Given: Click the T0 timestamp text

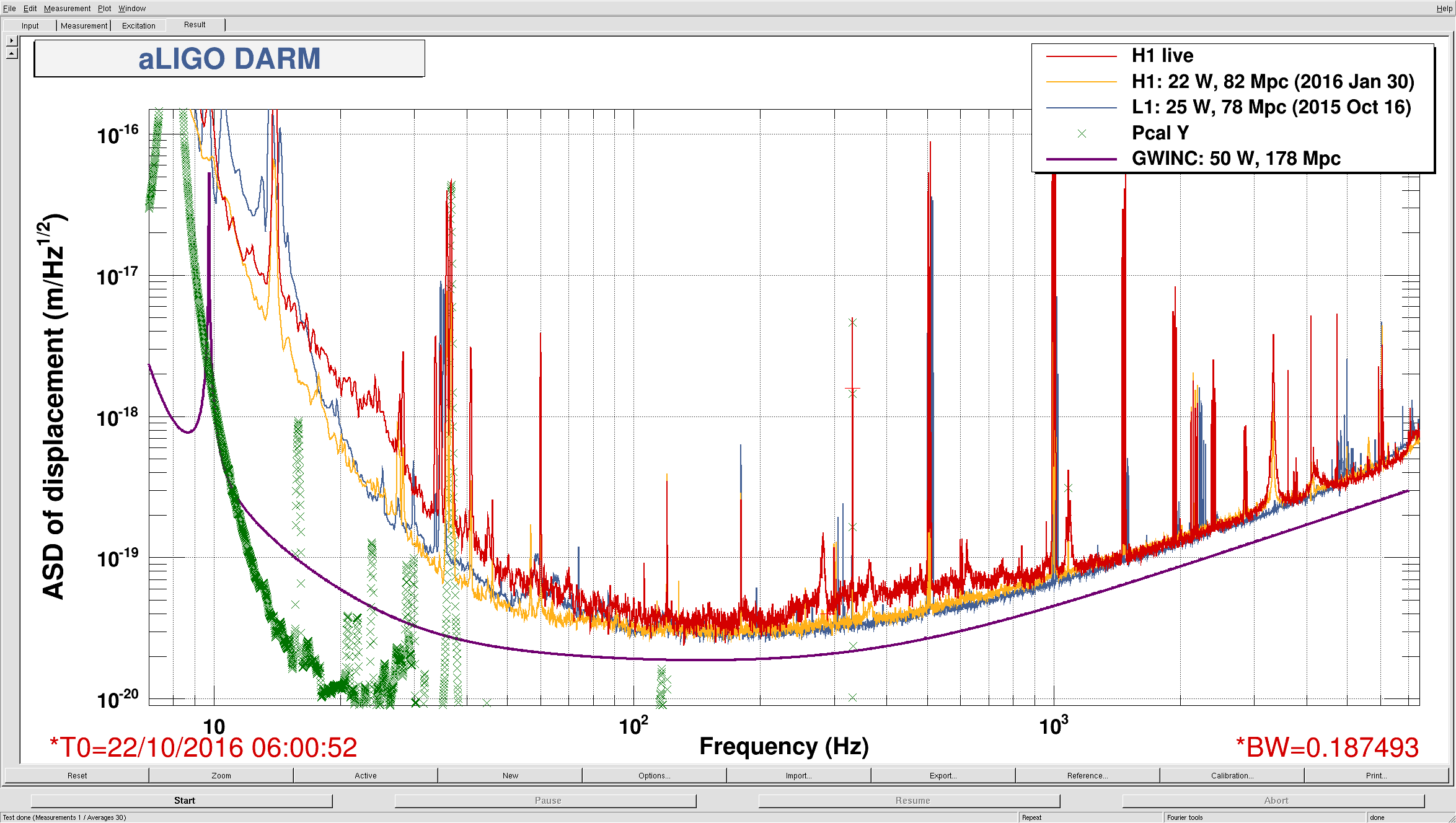Looking at the screenshot, I should point(203,747).
